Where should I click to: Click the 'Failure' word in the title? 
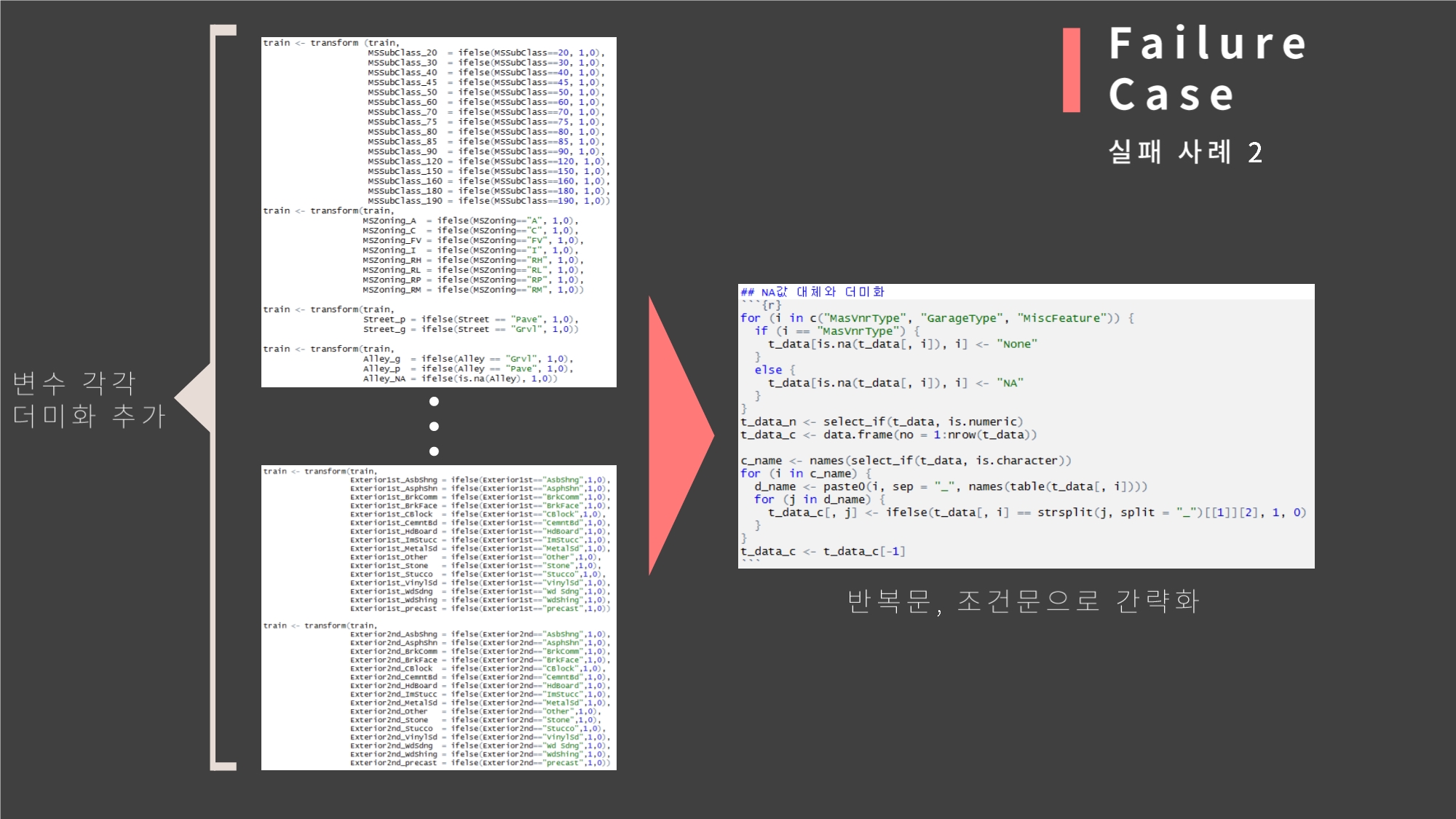pyautogui.click(x=1207, y=44)
